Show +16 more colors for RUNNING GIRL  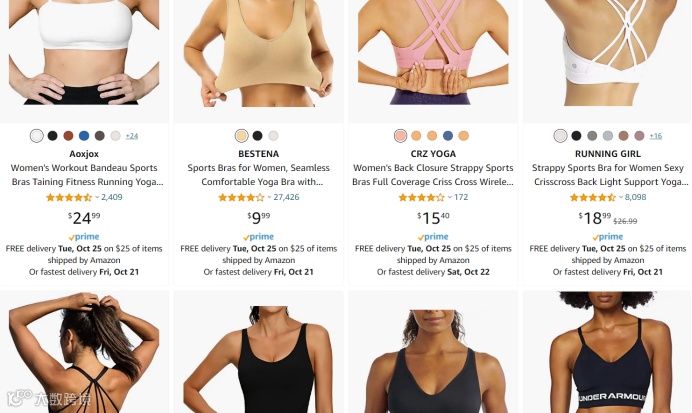[655, 136]
